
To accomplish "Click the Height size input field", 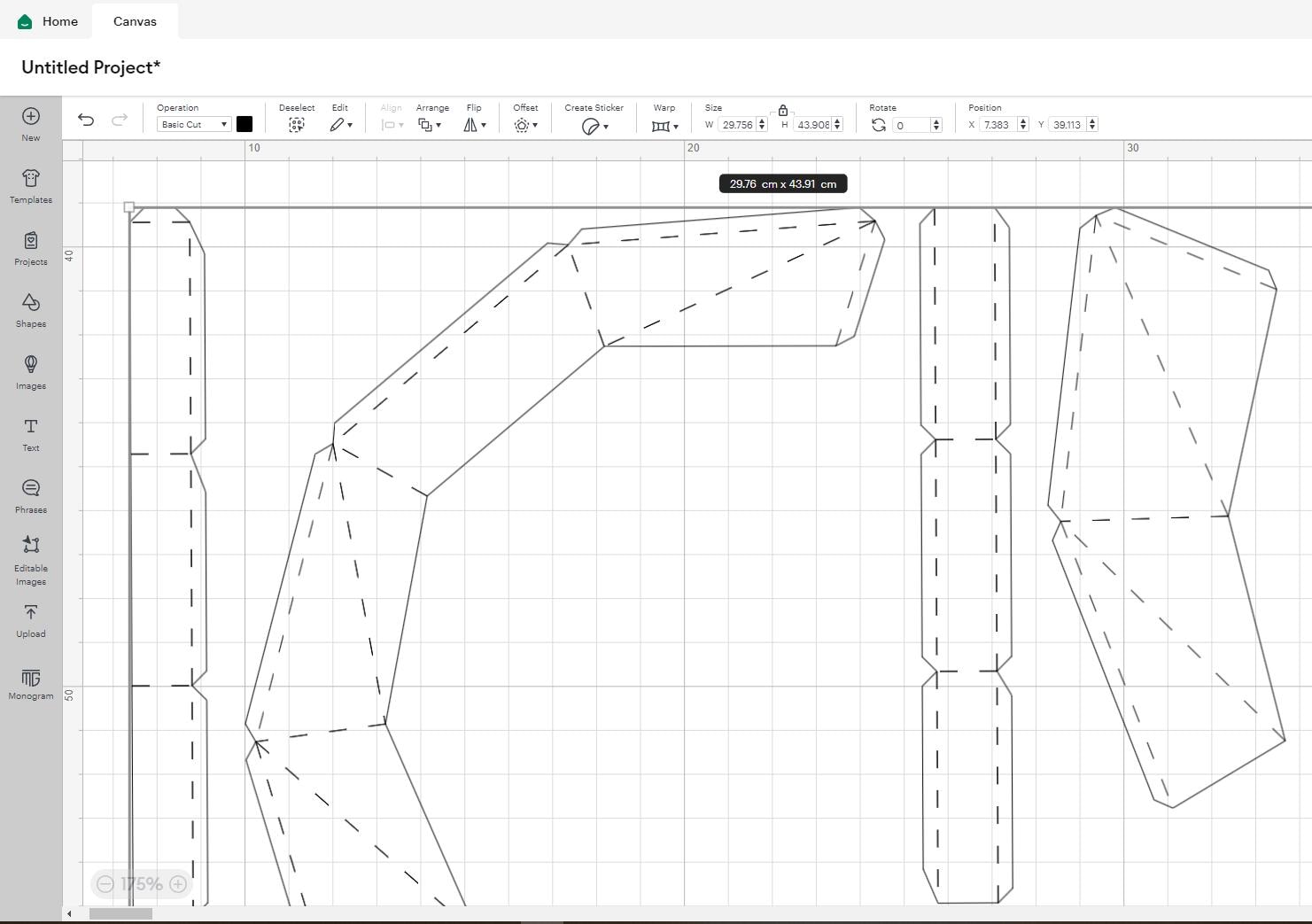I will pos(813,125).
